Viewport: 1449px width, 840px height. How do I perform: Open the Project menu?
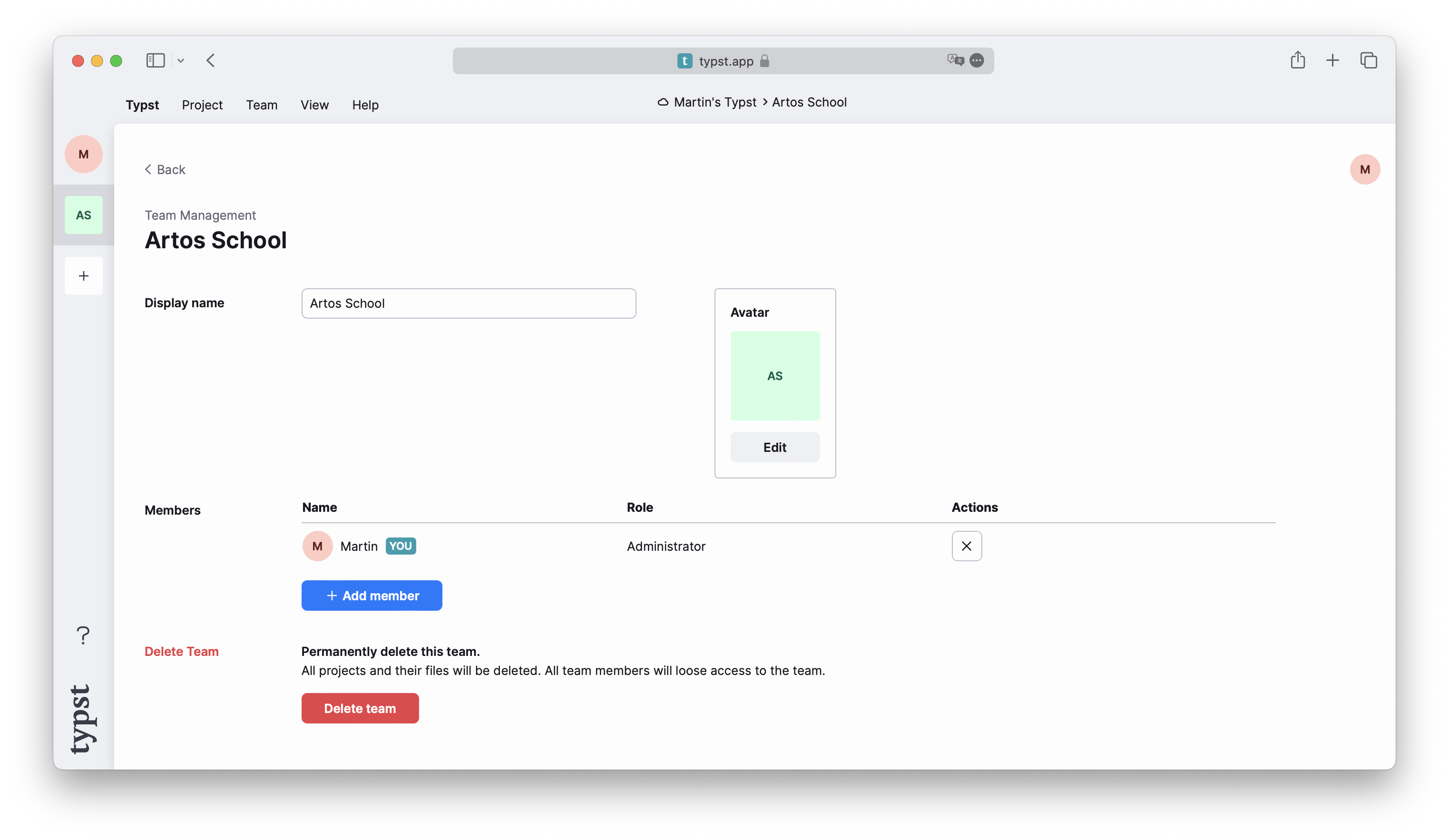pos(202,105)
